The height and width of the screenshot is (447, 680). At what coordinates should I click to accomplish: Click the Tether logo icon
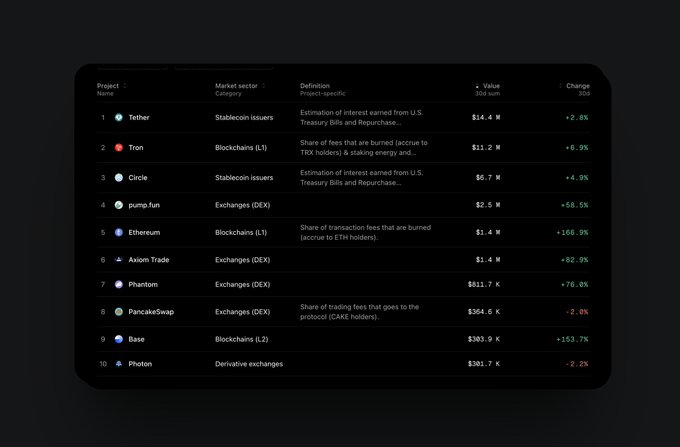pyautogui.click(x=118, y=117)
